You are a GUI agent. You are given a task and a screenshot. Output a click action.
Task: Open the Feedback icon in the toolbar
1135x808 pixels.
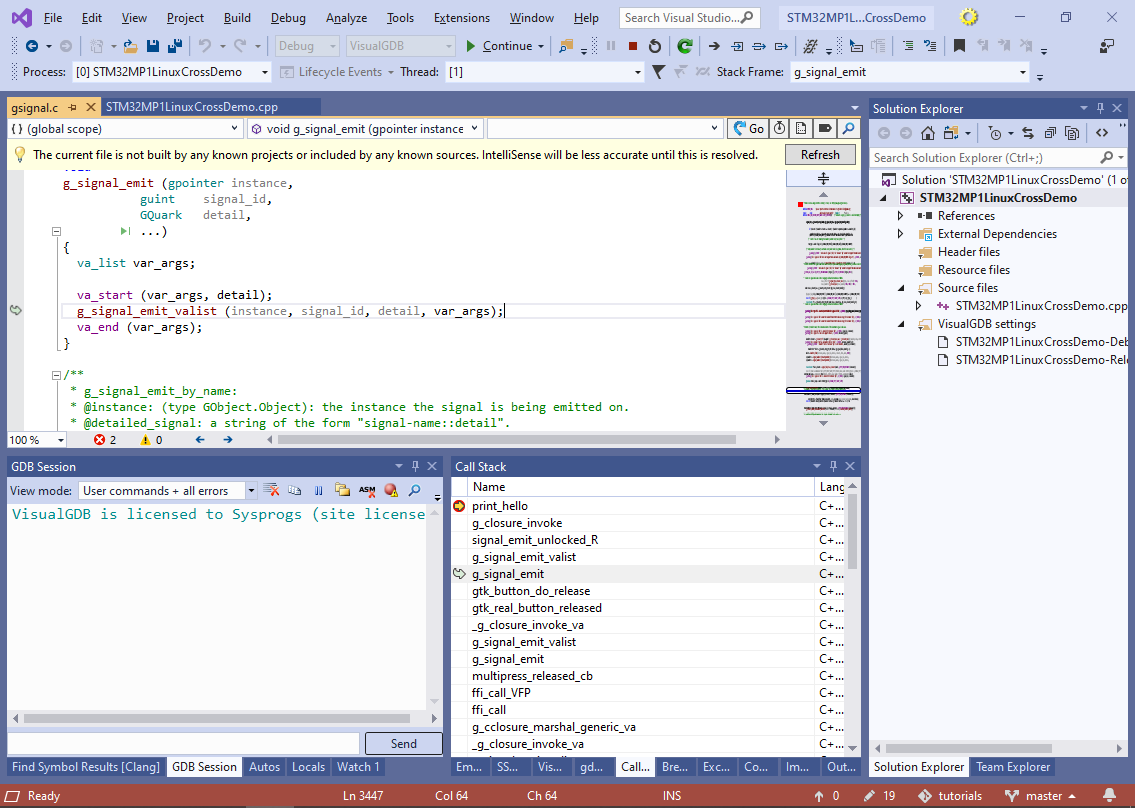(x=1107, y=46)
